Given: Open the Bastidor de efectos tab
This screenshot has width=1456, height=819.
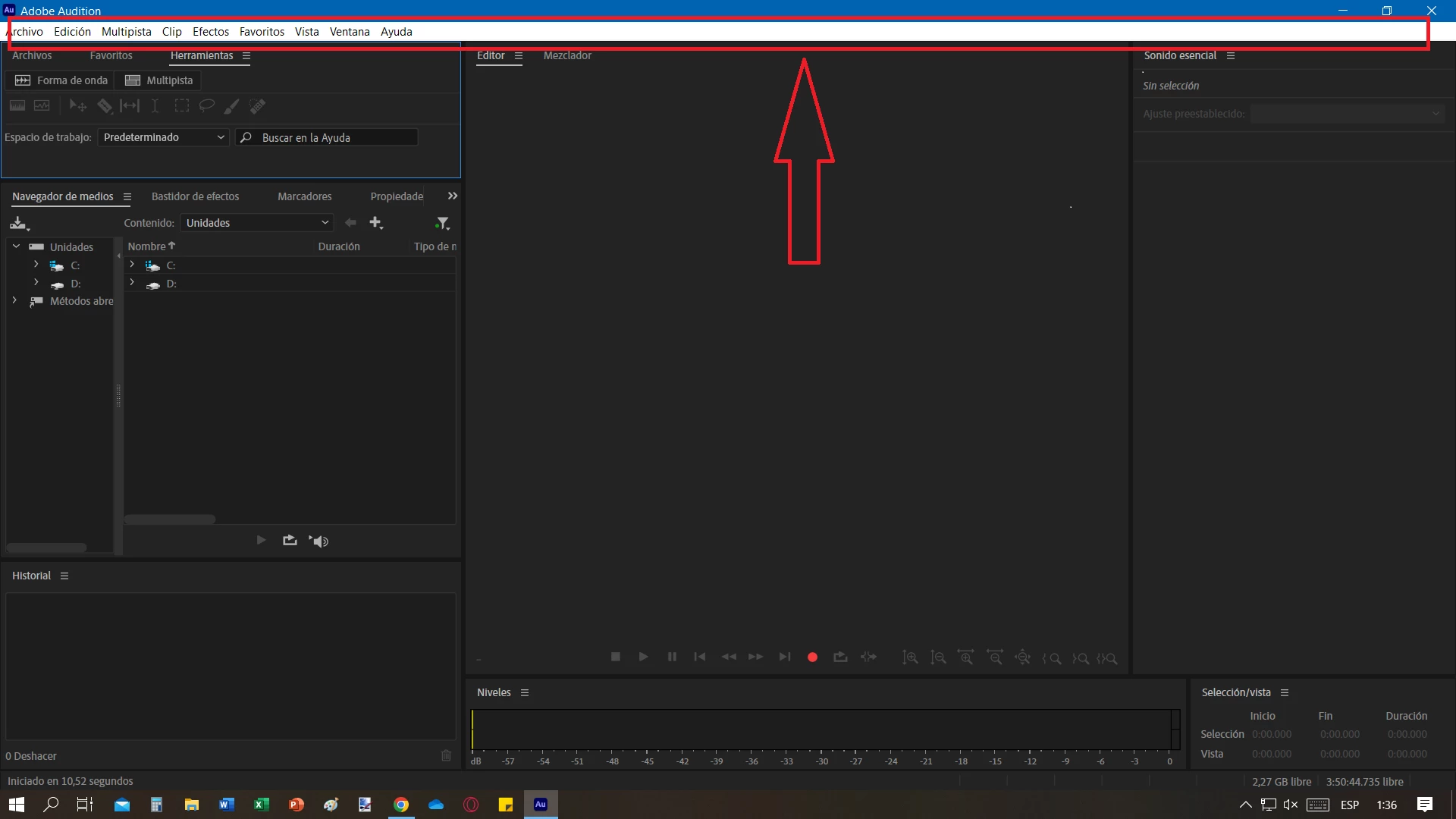Looking at the screenshot, I should coord(195,196).
